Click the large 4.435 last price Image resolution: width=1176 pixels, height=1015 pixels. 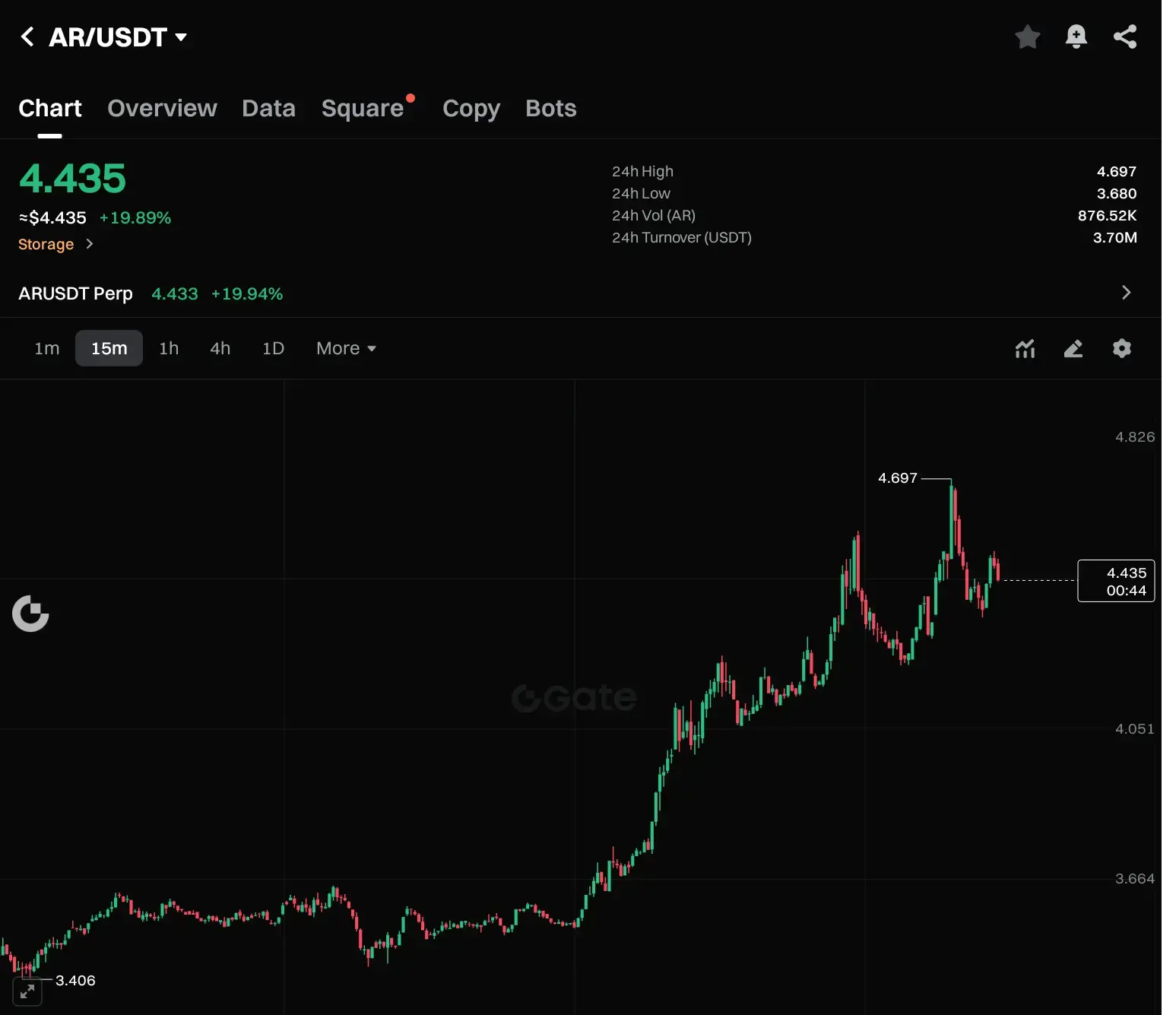[x=72, y=179]
